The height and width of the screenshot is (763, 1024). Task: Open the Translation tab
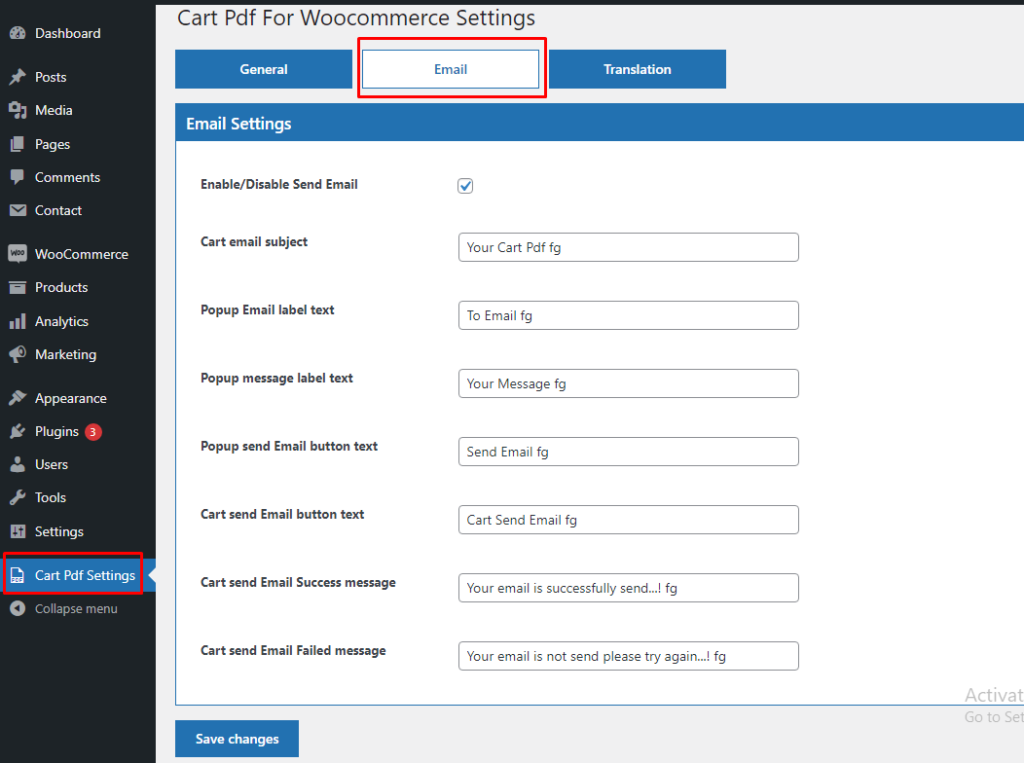(637, 69)
